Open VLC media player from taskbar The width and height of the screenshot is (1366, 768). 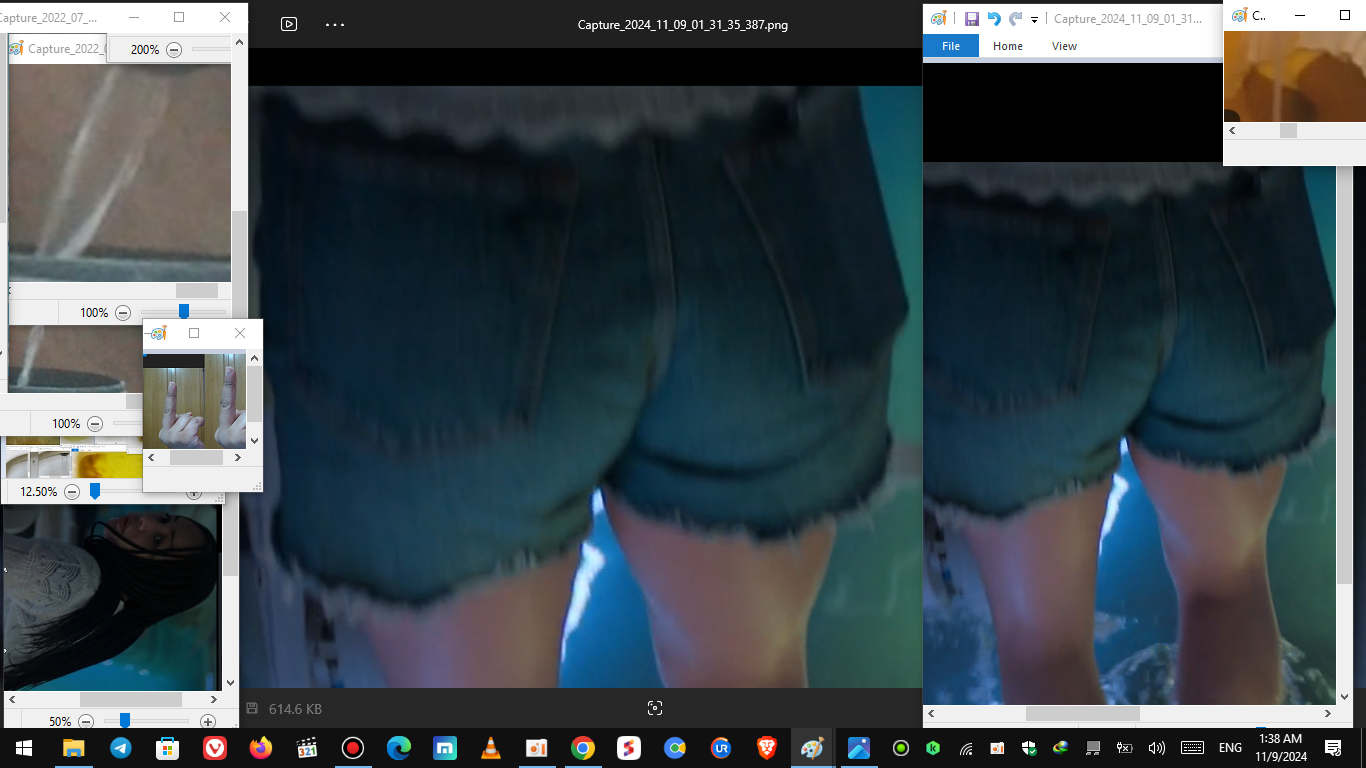(491, 748)
